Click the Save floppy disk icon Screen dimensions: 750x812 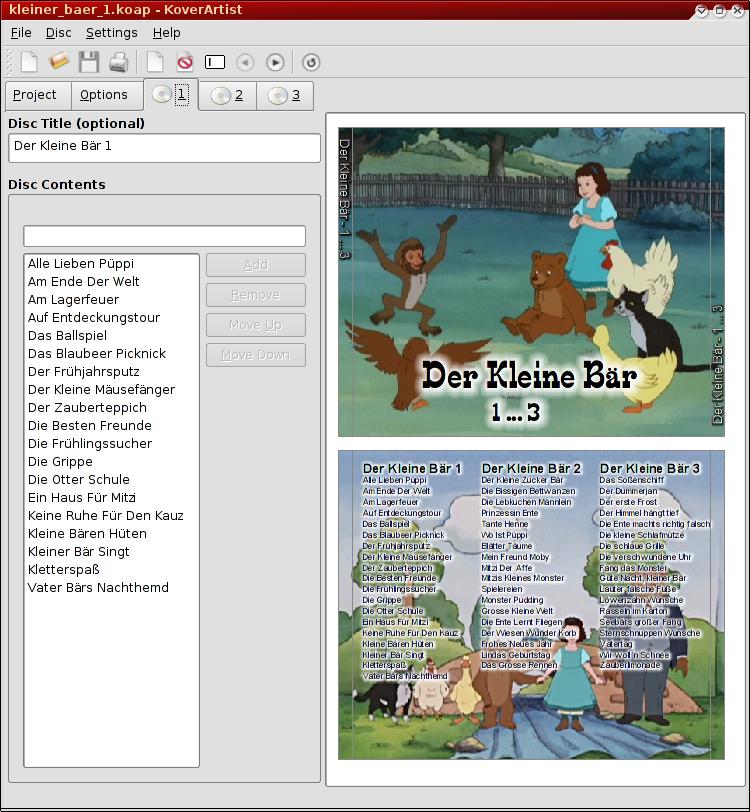click(89, 62)
